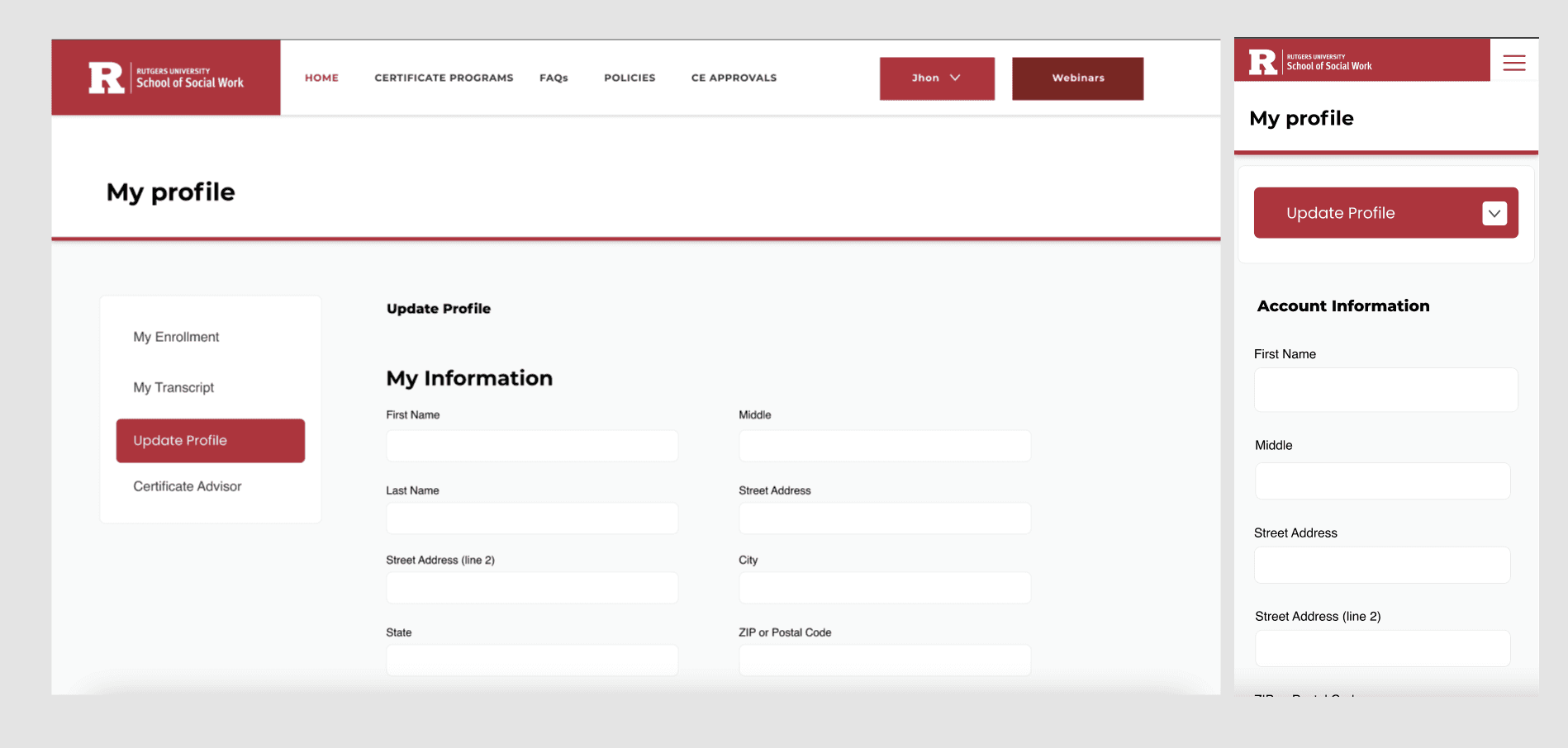Open the FAQs navigation link
This screenshot has width=1568, height=748.
[x=554, y=78]
